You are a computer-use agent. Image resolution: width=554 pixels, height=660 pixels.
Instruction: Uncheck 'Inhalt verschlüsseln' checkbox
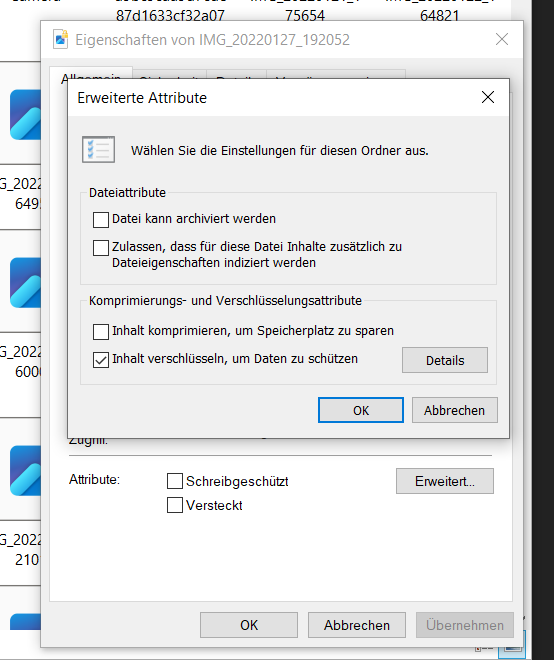click(101, 360)
